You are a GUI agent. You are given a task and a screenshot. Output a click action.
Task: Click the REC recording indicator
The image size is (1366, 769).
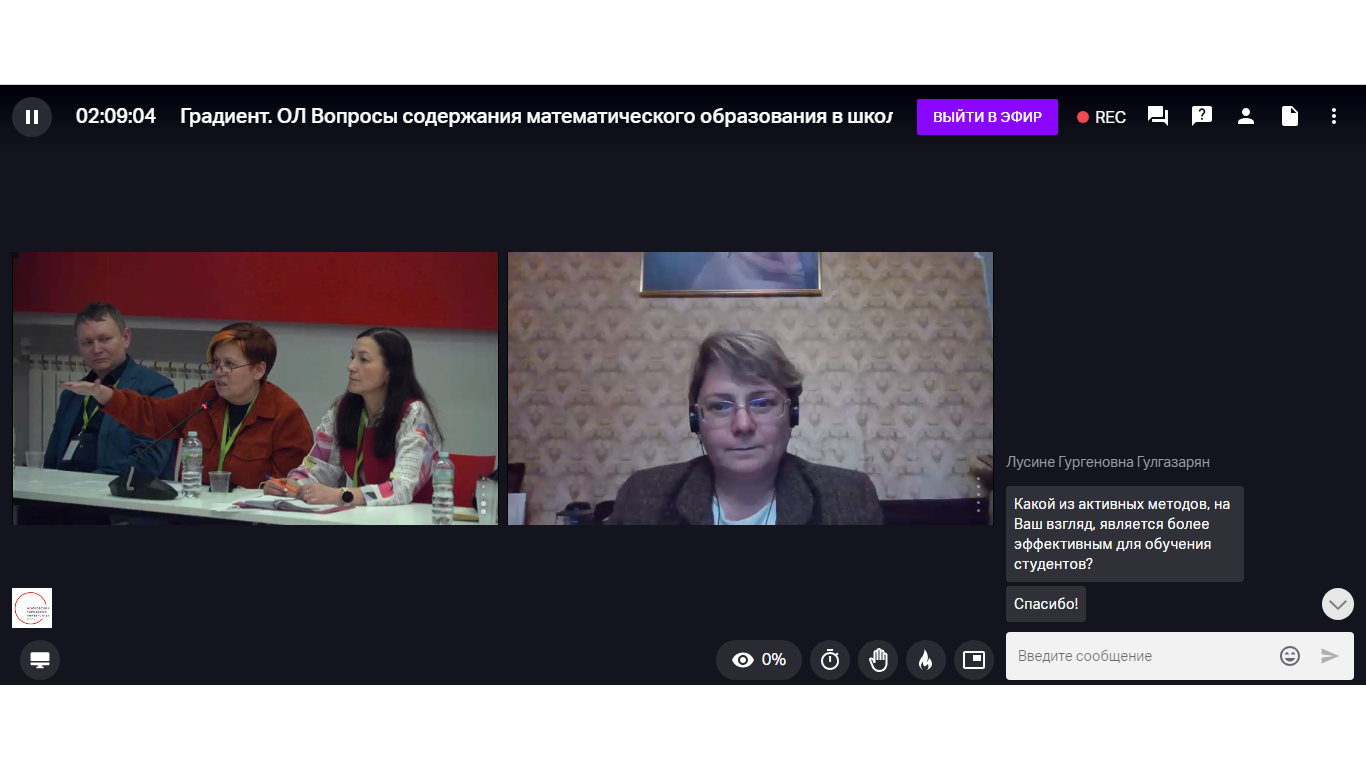coord(1101,117)
